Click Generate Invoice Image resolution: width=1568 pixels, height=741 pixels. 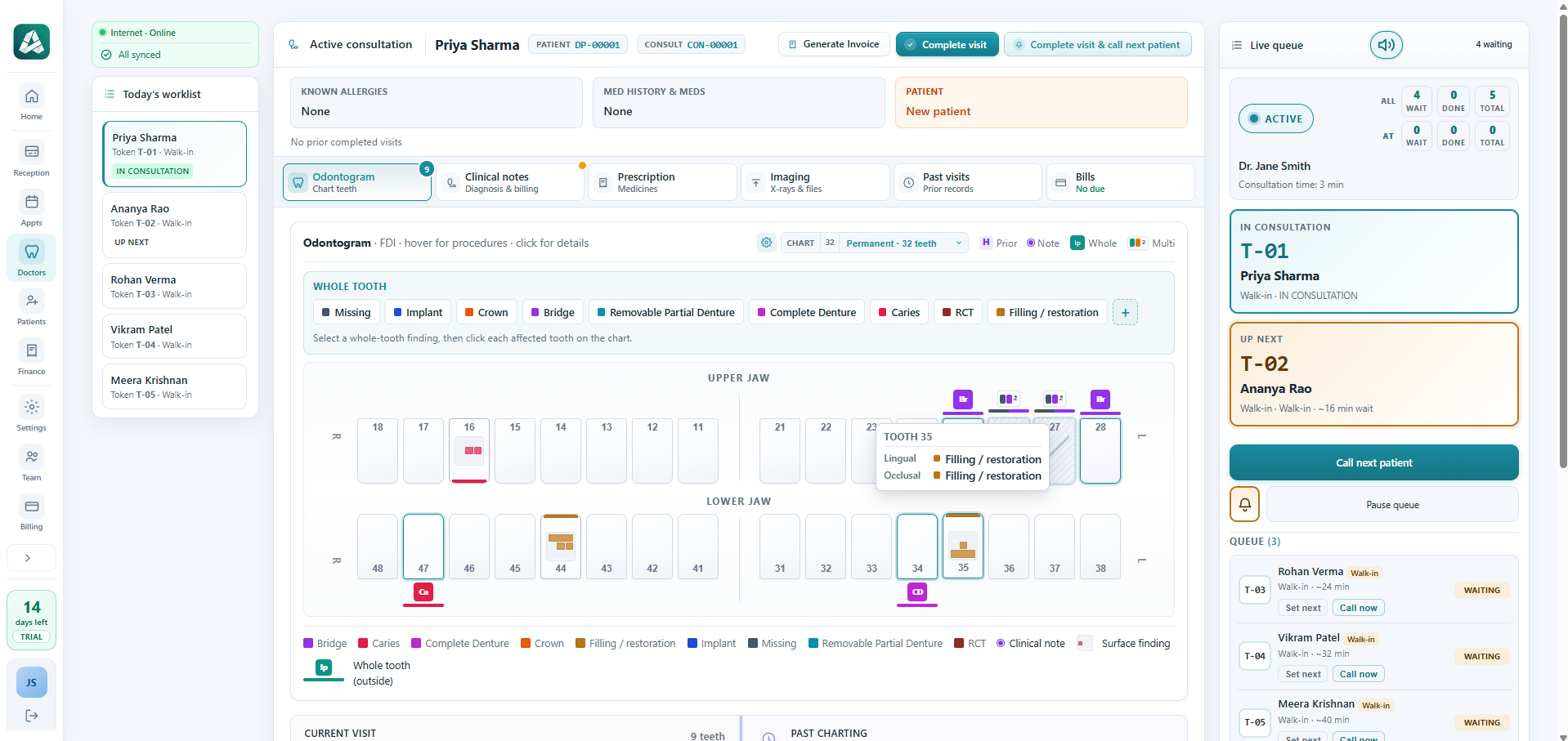click(x=834, y=44)
